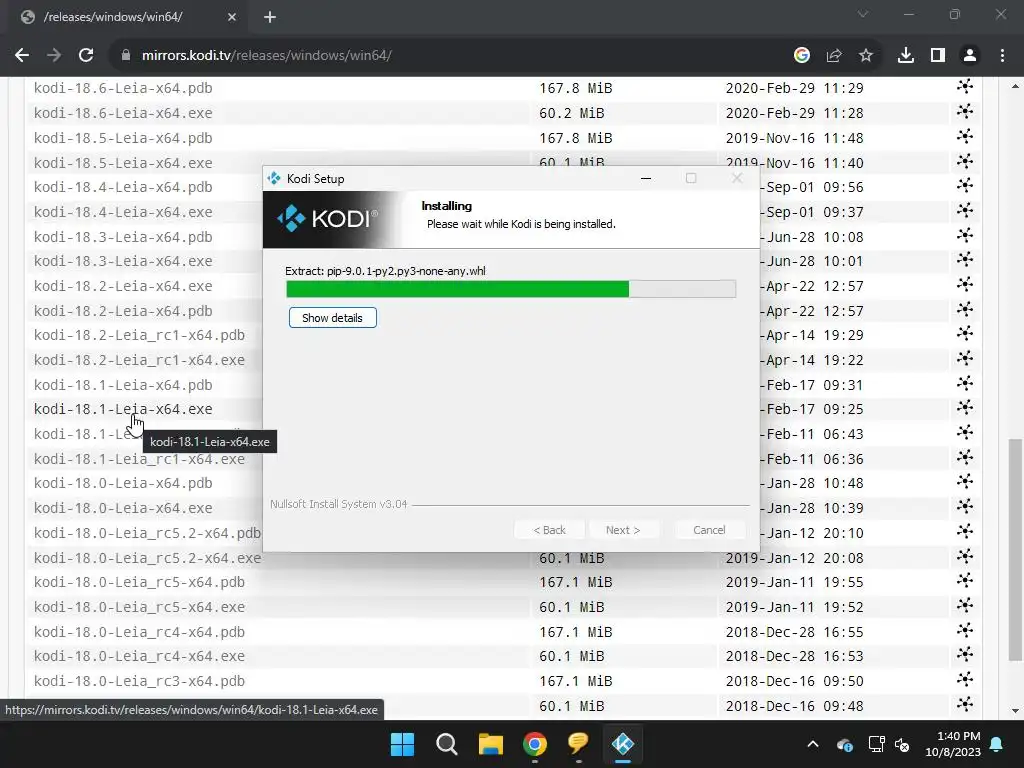
Task: Open kodi-18.2-Leia_rc1-x64.exe link
Action: (x=139, y=360)
